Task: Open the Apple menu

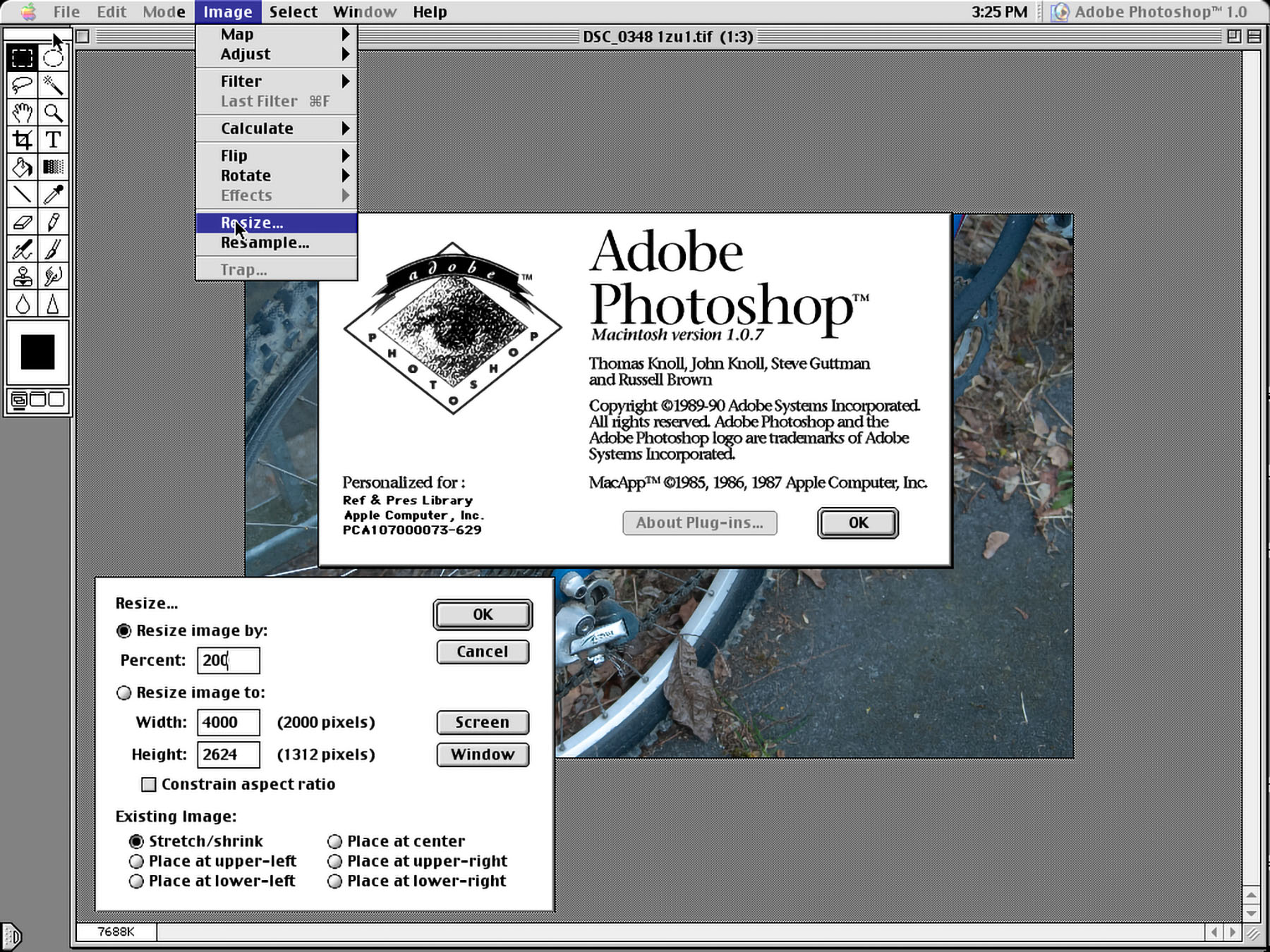Action: click(28, 11)
